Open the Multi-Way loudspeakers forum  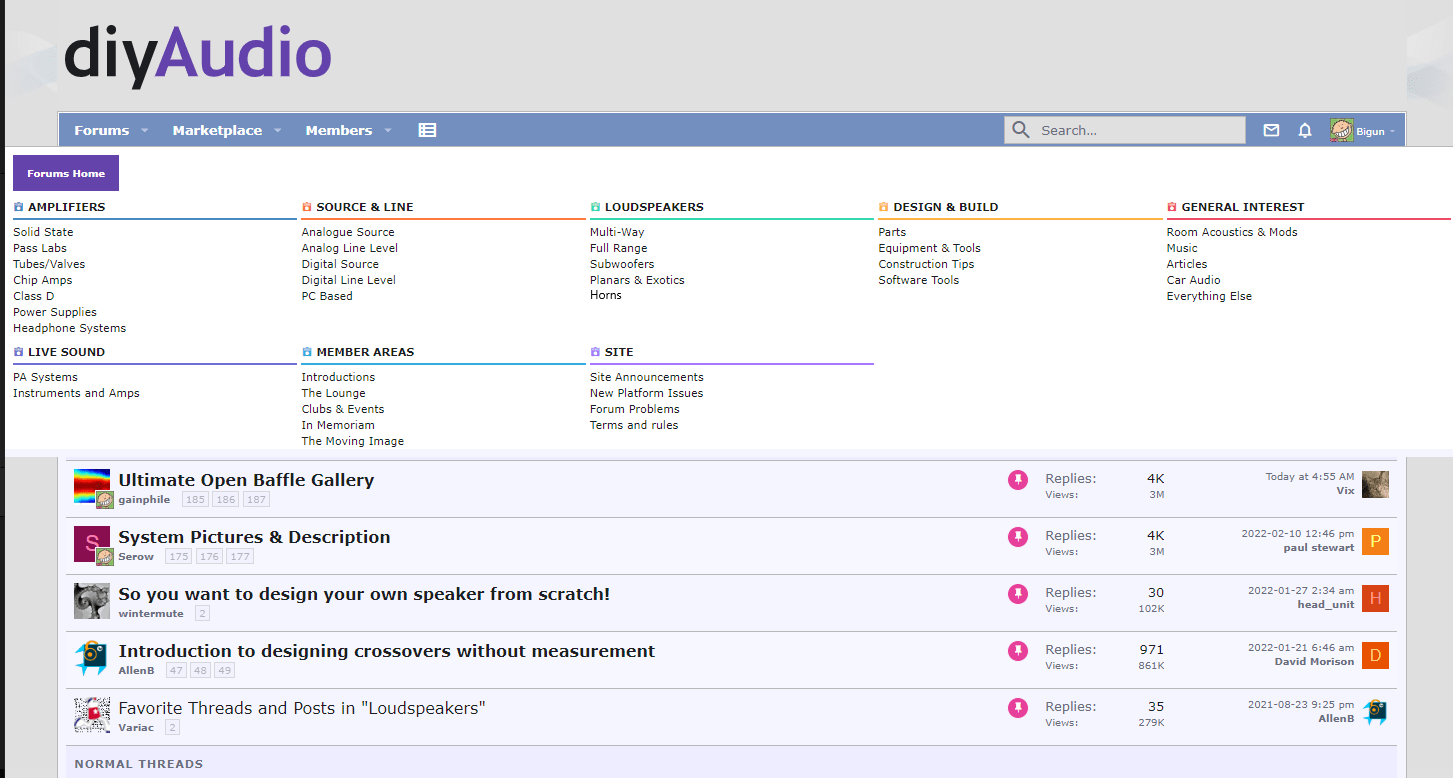coord(617,232)
